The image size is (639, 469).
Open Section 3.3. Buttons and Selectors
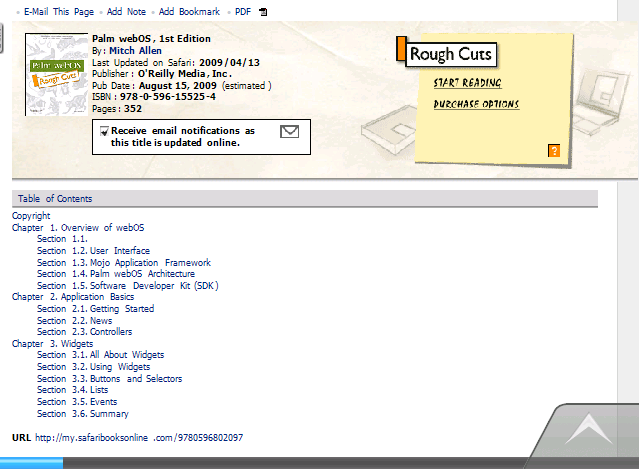tap(109, 379)
